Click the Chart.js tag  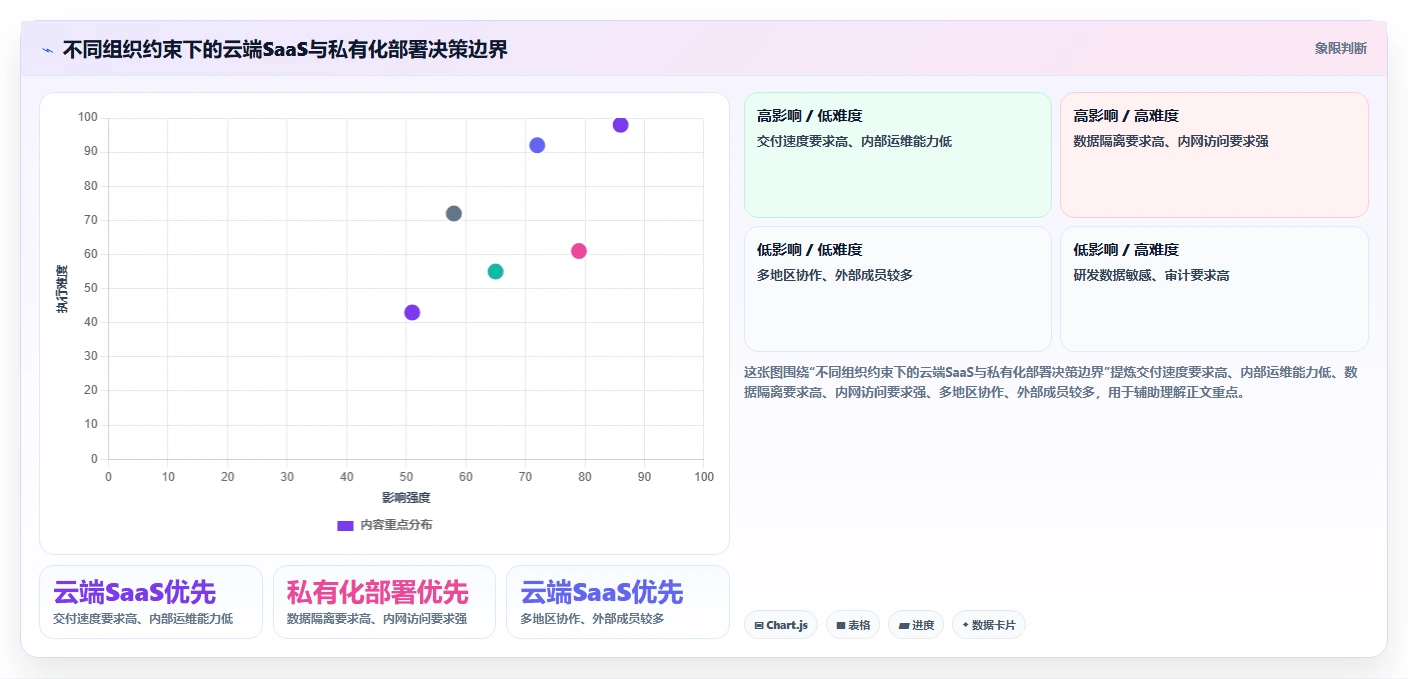coord(781,625)
